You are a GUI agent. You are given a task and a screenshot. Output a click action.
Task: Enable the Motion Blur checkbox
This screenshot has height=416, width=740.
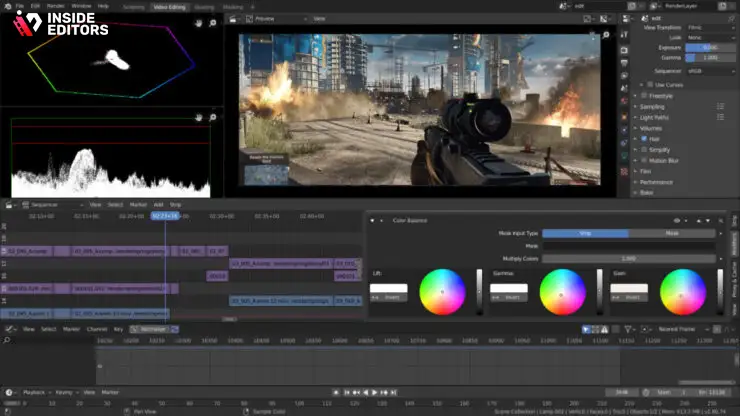tap(644, 161)
